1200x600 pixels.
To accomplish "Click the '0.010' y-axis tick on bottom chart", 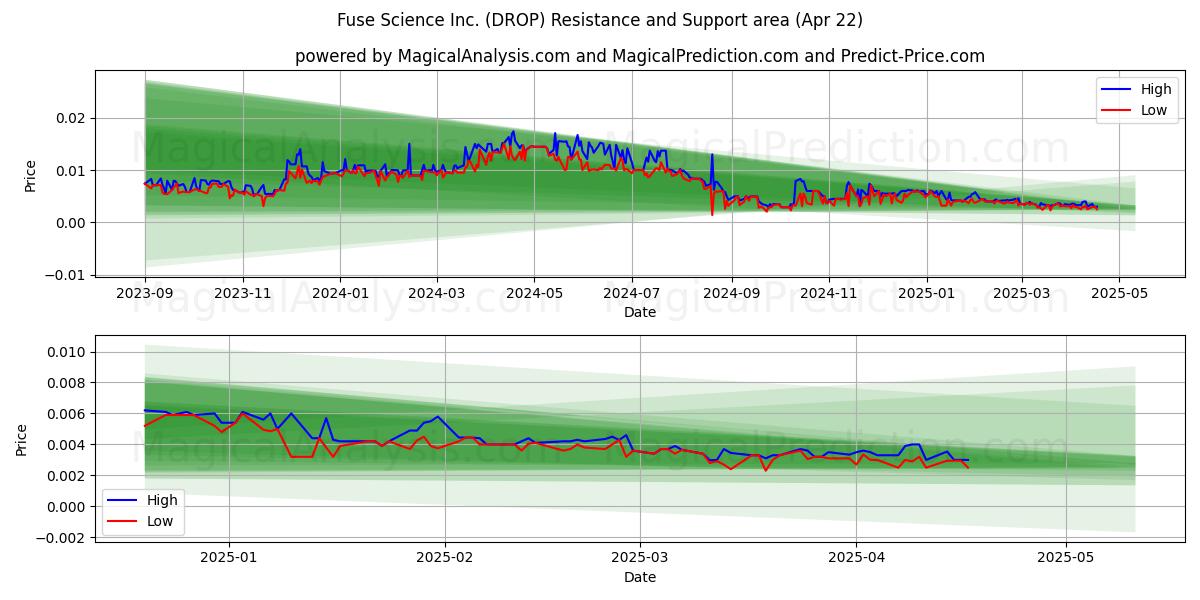I will [69, 352].
